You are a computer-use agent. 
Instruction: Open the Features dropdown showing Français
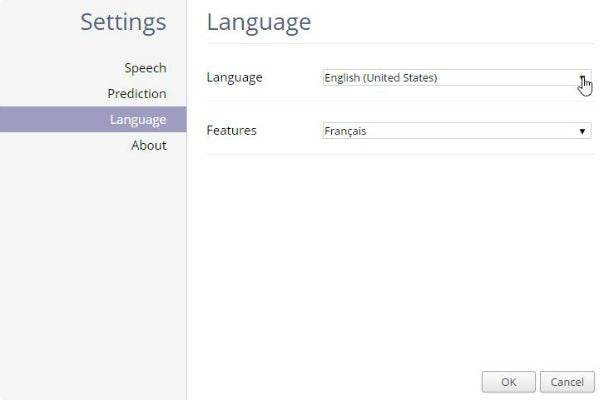(x=457, y=131)
